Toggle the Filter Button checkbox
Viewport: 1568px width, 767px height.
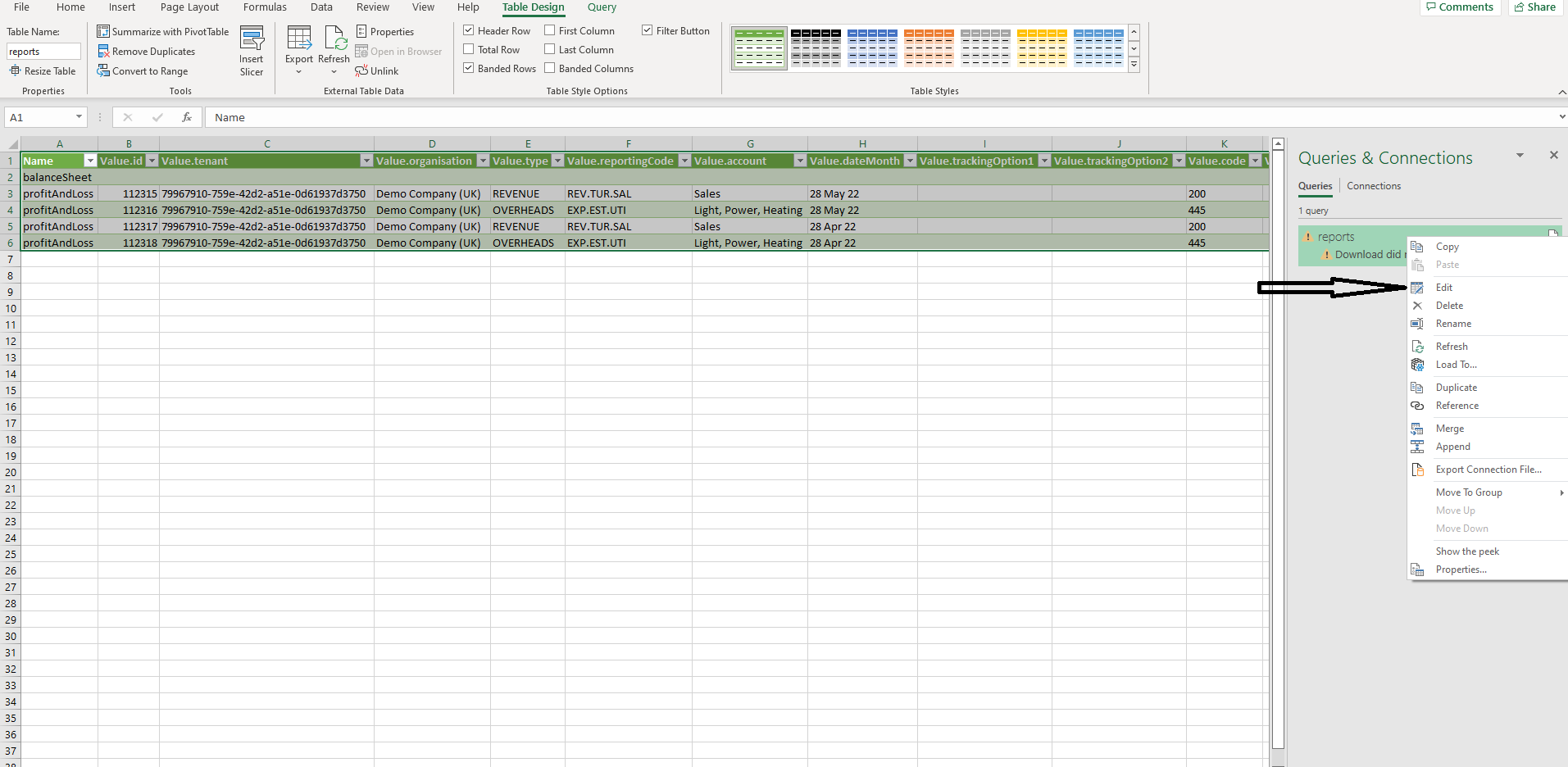coord(648,31)
